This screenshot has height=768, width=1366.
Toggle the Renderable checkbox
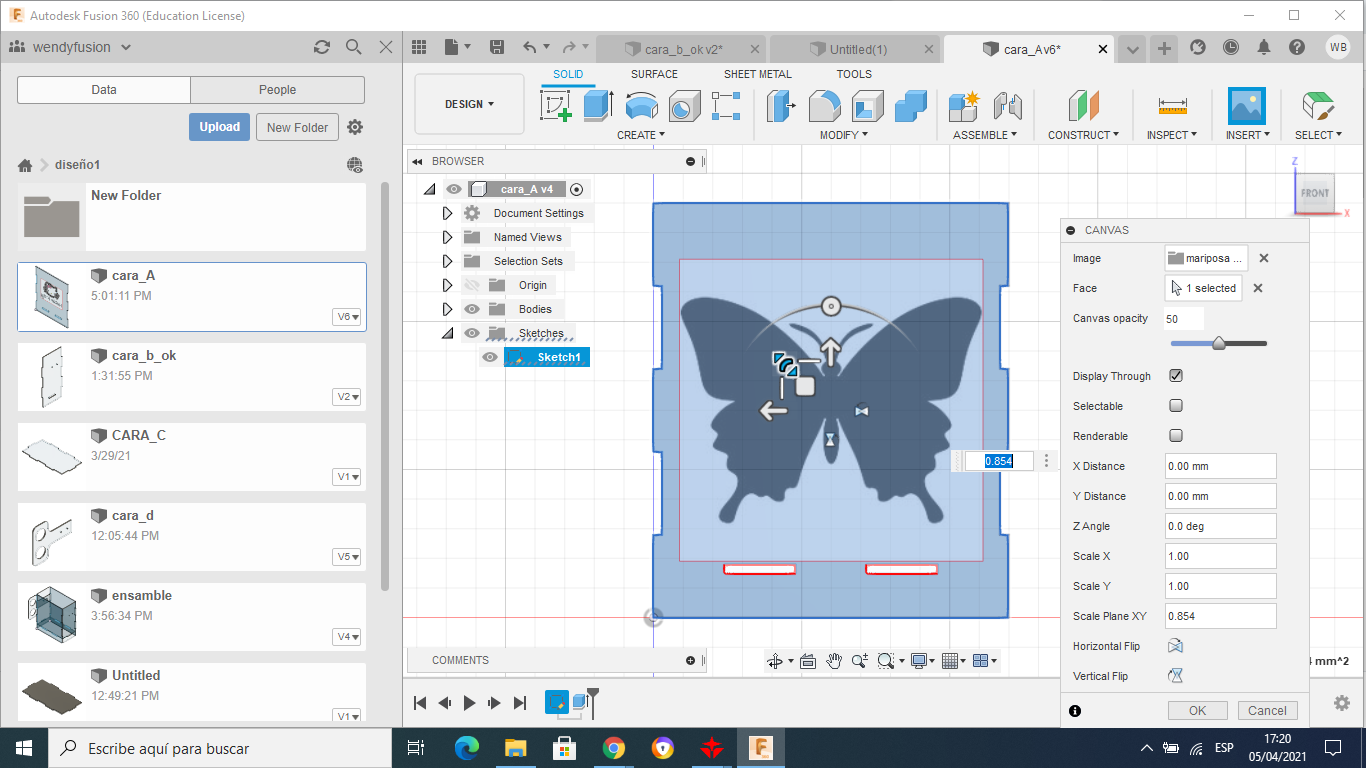1176,436
